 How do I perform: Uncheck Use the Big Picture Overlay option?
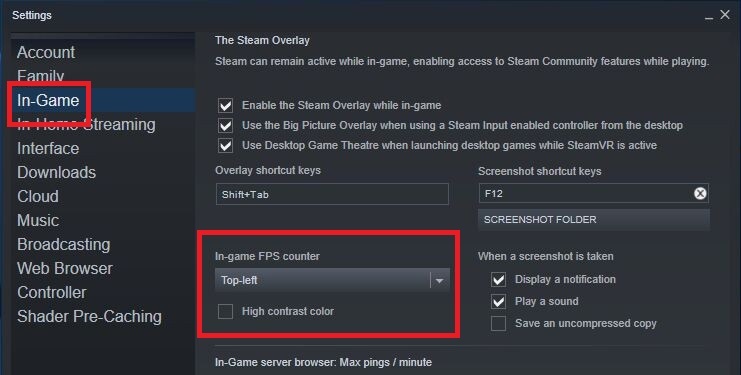click(x=225, y=125)
